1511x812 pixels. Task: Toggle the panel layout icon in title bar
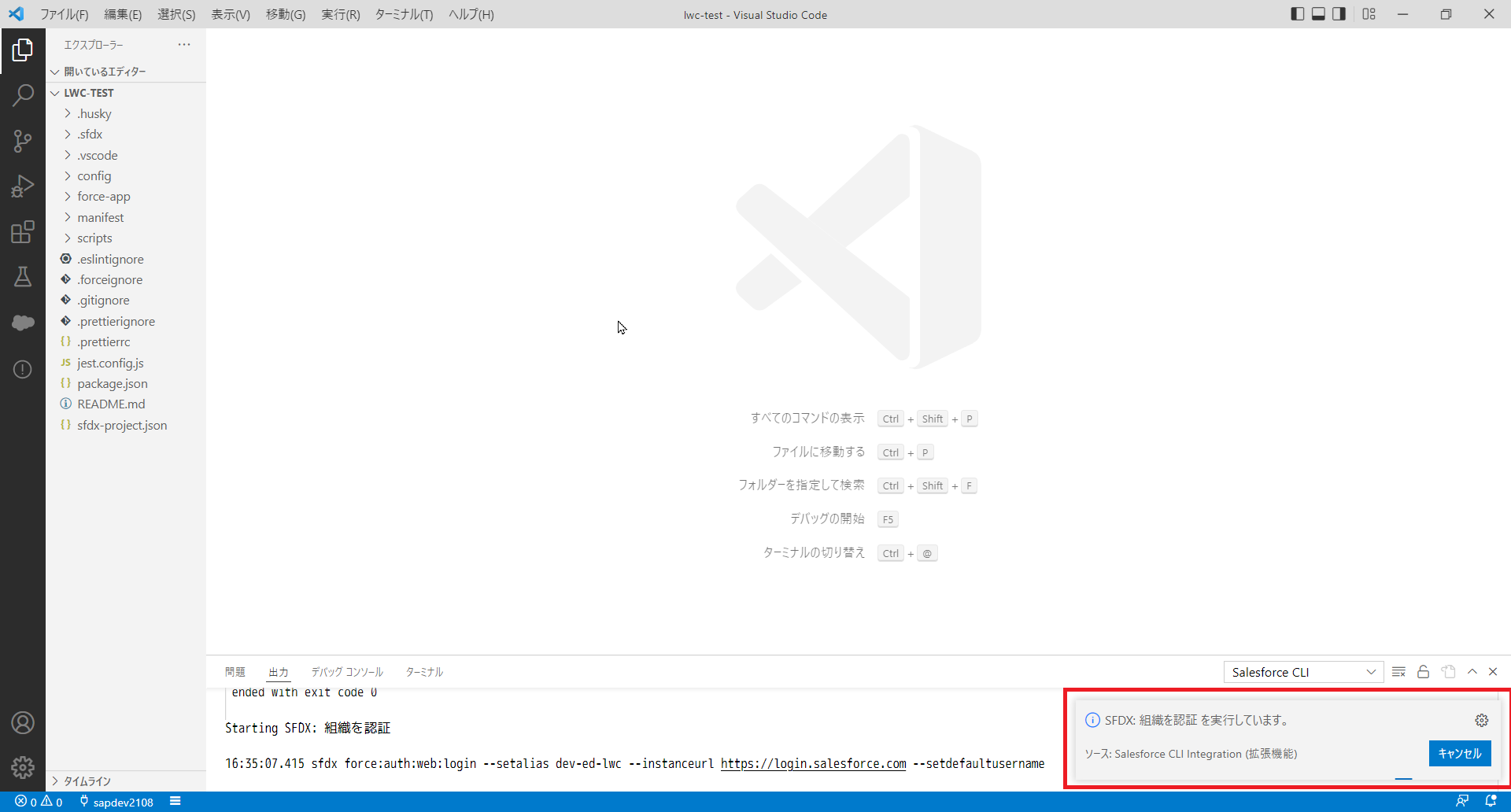(x=1318, y=14)
